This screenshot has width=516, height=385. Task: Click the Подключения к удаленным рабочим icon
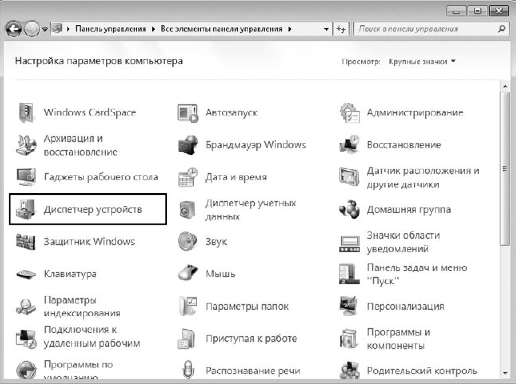[26, 338]
